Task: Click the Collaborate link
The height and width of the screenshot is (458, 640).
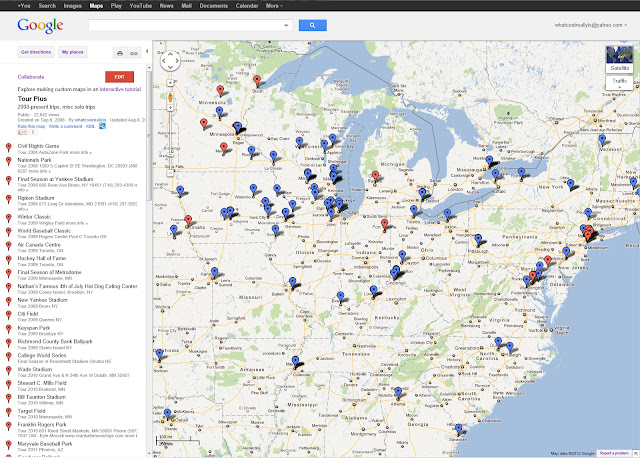Action: point(31,77)
